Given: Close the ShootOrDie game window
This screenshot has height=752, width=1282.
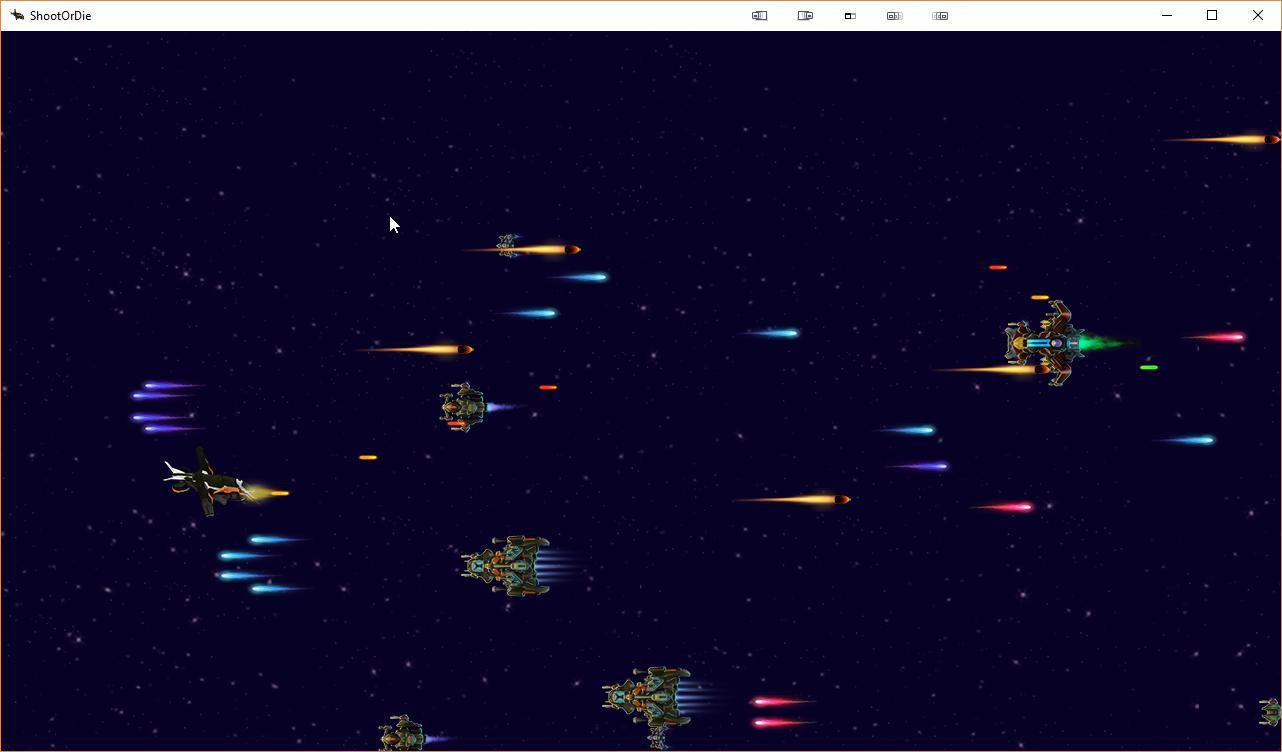Looking at the screenshot, I should (x=1258, y=15).
